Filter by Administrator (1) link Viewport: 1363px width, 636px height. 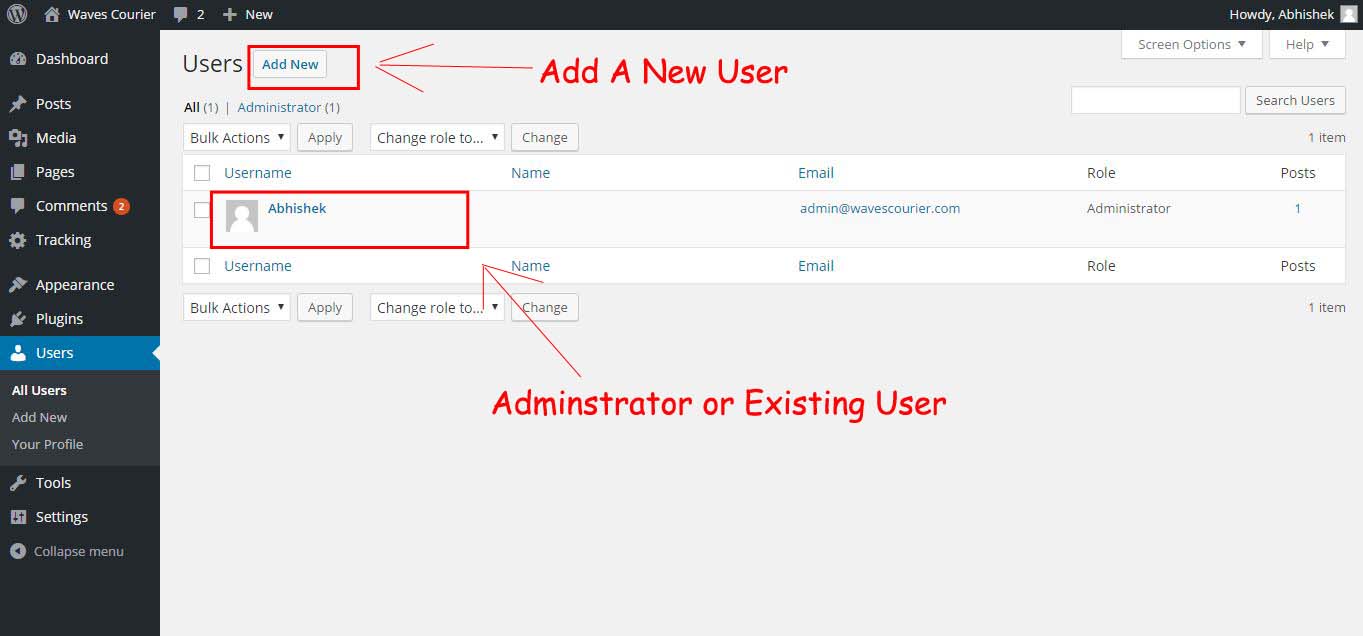(x=289, y=107)
